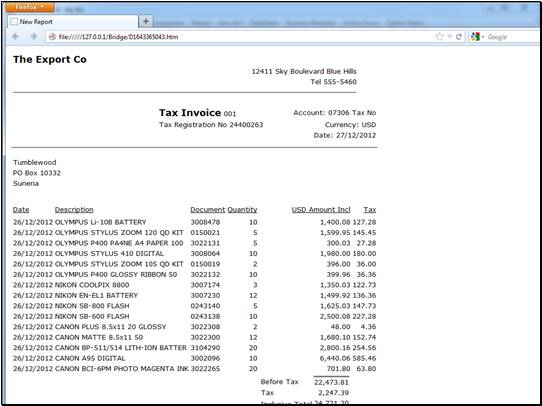Screen dimensions: 542x406
Task: Click OLYMPUS STYLUS 410 DIGITAL description
Action: 109,254
